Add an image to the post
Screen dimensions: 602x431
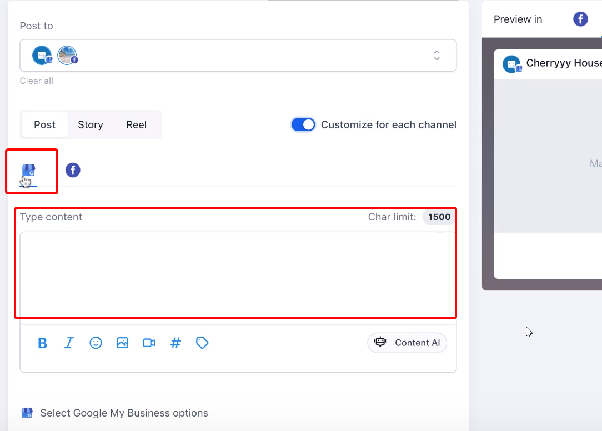point(122,343)
